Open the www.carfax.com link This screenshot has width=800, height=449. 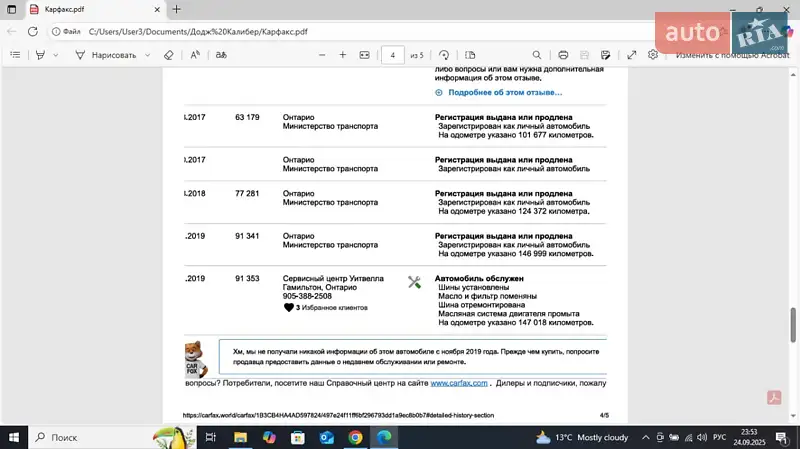(x=459, y=383)
